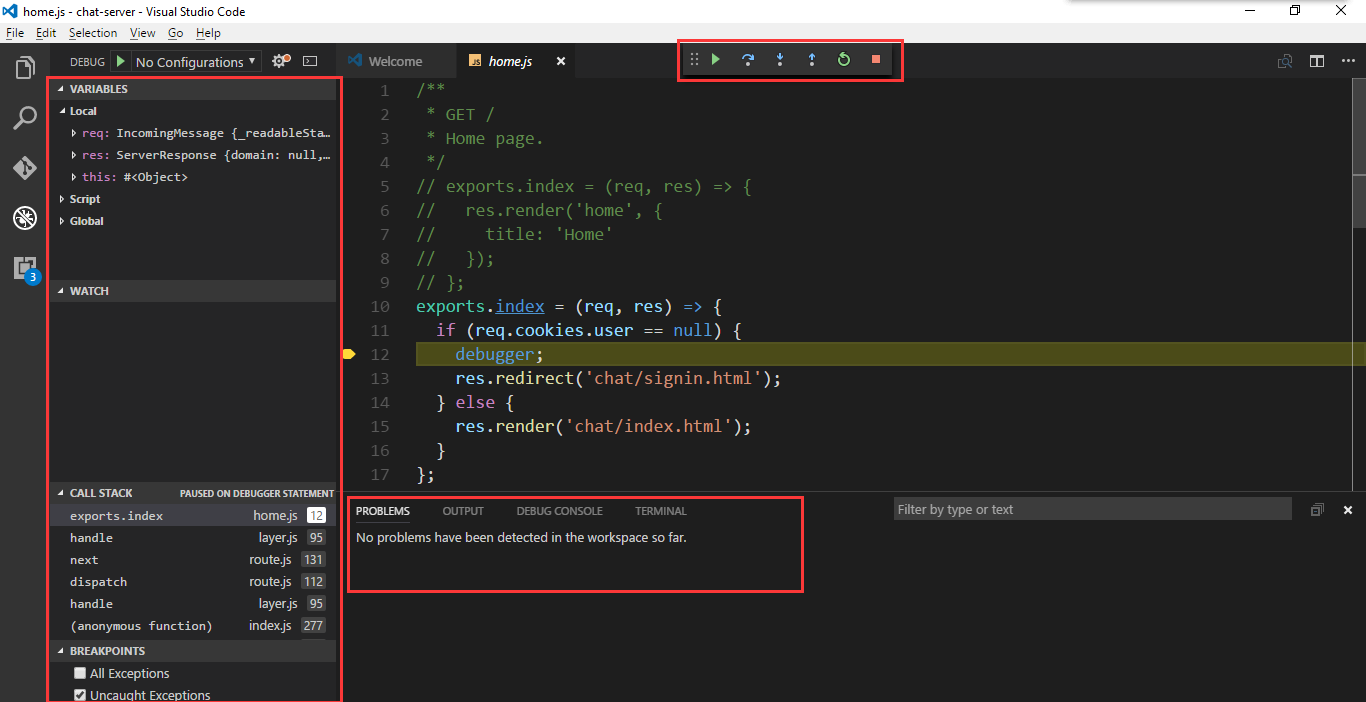This screenshot has width=1366, height=702.
Task: Expand the req variable
Action: point(74,133)
